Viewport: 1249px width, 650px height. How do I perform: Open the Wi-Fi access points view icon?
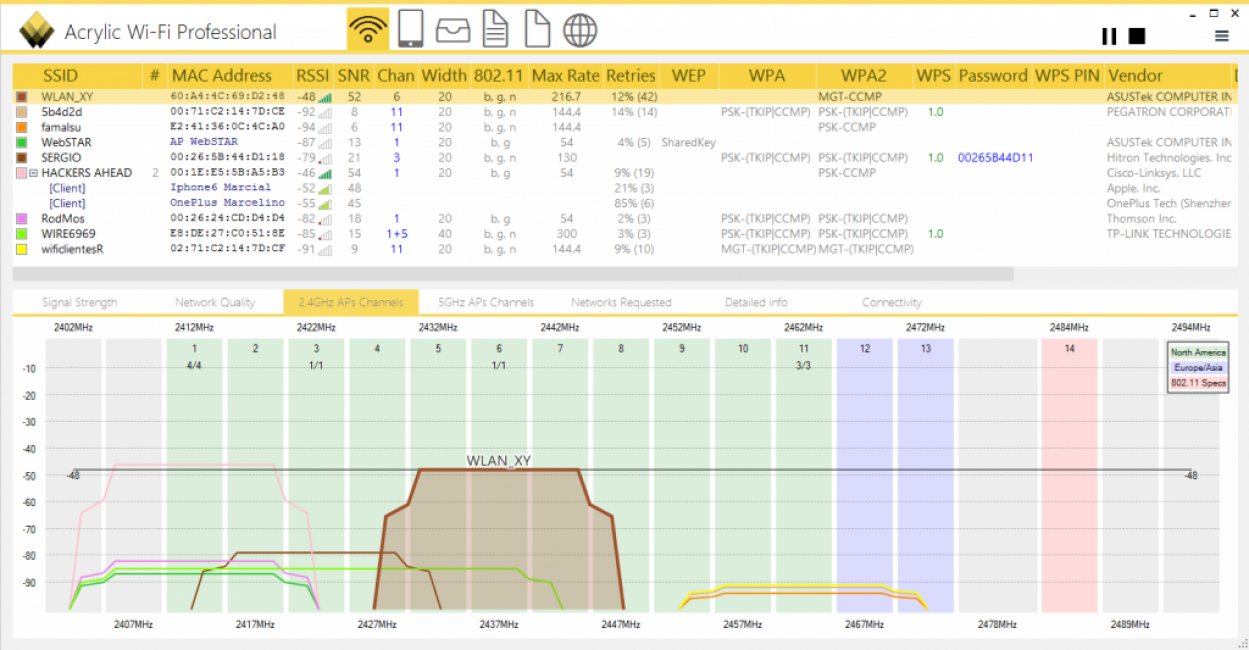tap(368, 29)
